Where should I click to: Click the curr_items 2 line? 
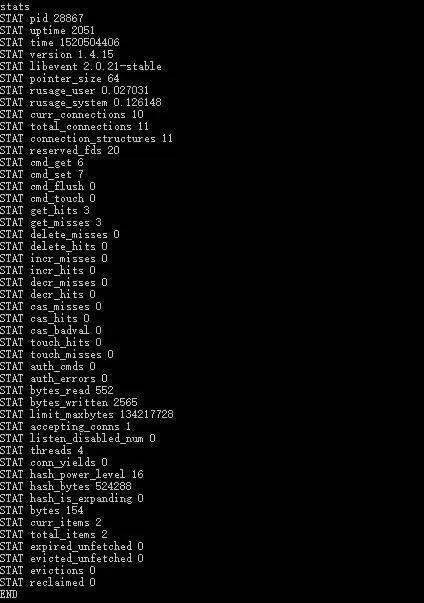[x=51, y=522]
